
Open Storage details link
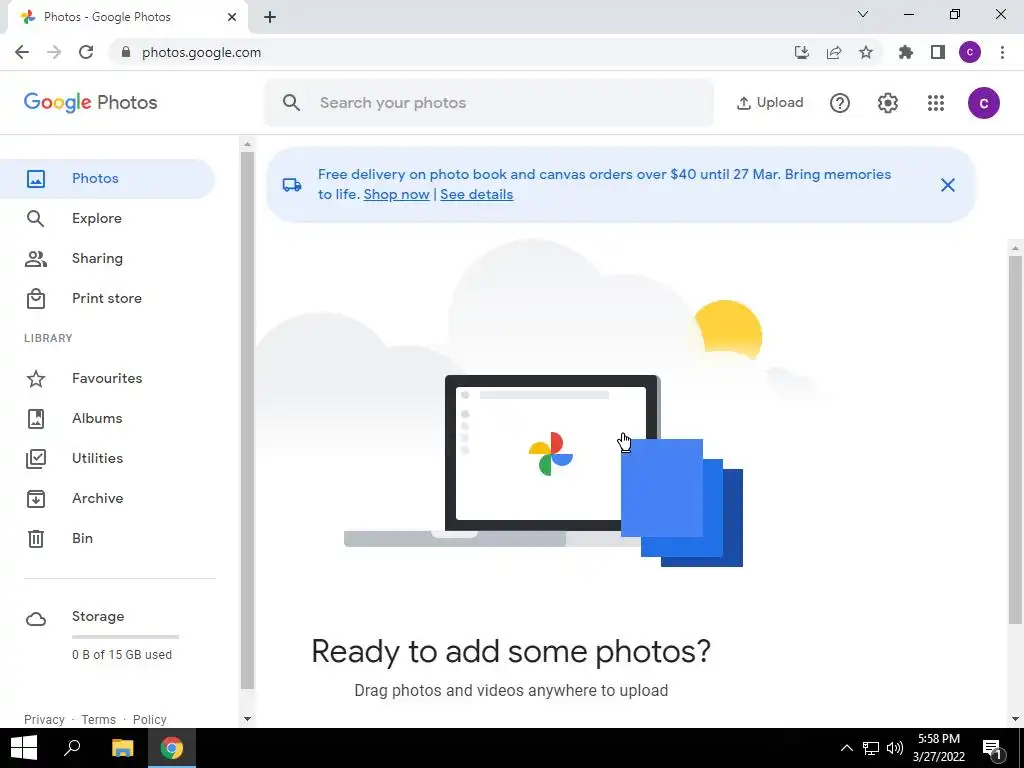[x=98, y=616]
